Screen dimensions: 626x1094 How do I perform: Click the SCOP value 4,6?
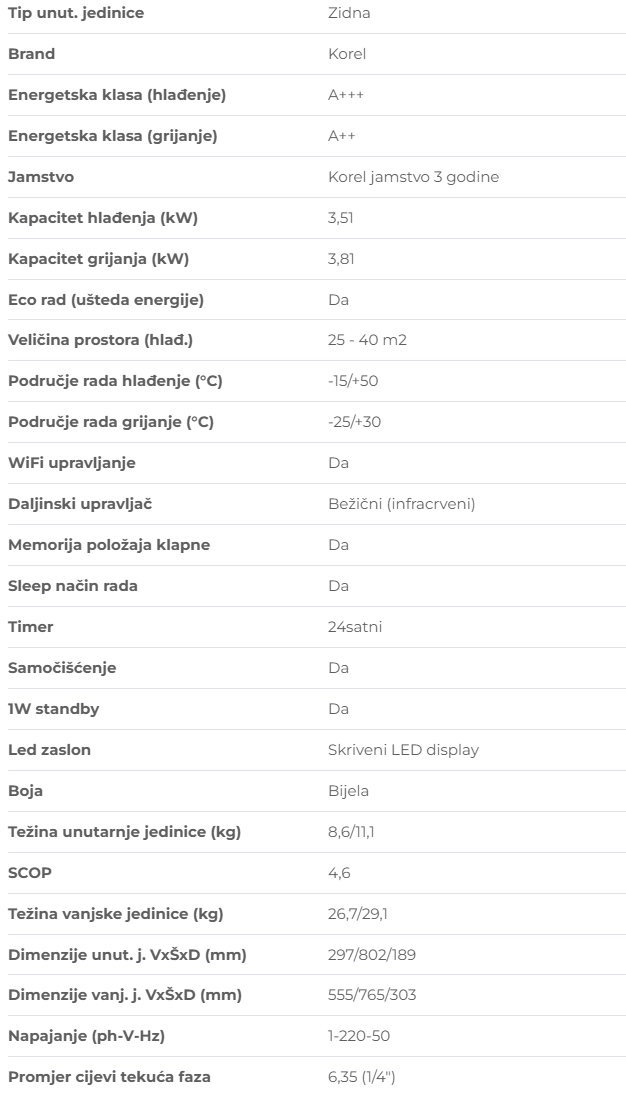(339, 873)
